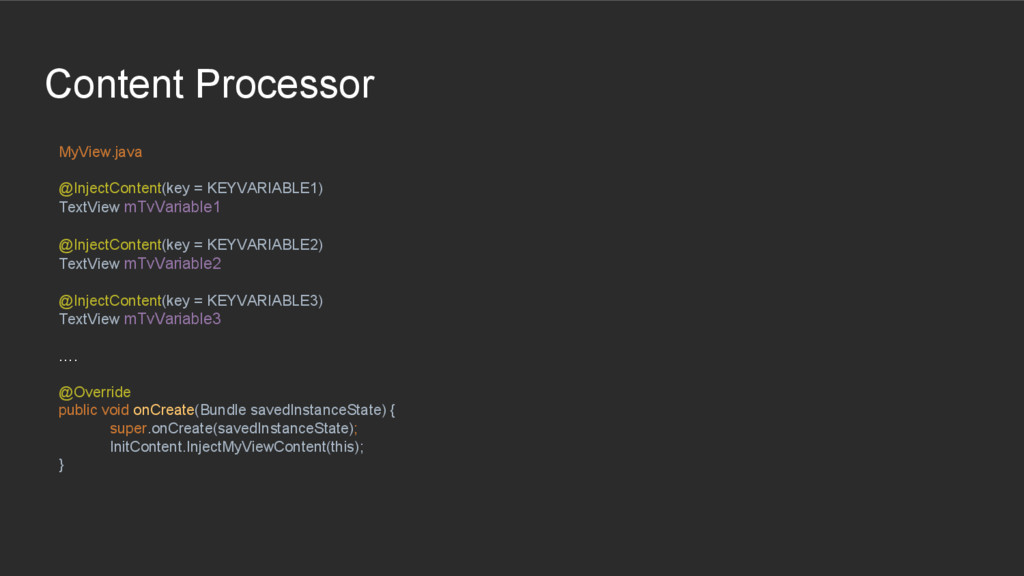The width and height of the screenshot is (1024, 576).
Task: Click the orange onCreate method name
Action: point(163,410)
